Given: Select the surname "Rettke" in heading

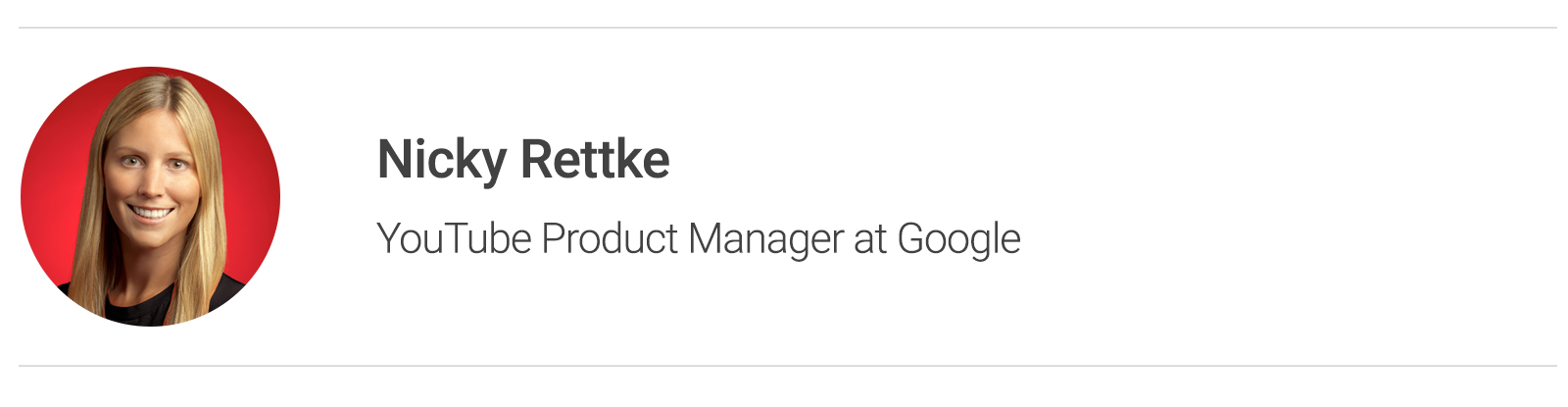Looking at the screenshot, I should coord(595,159).
